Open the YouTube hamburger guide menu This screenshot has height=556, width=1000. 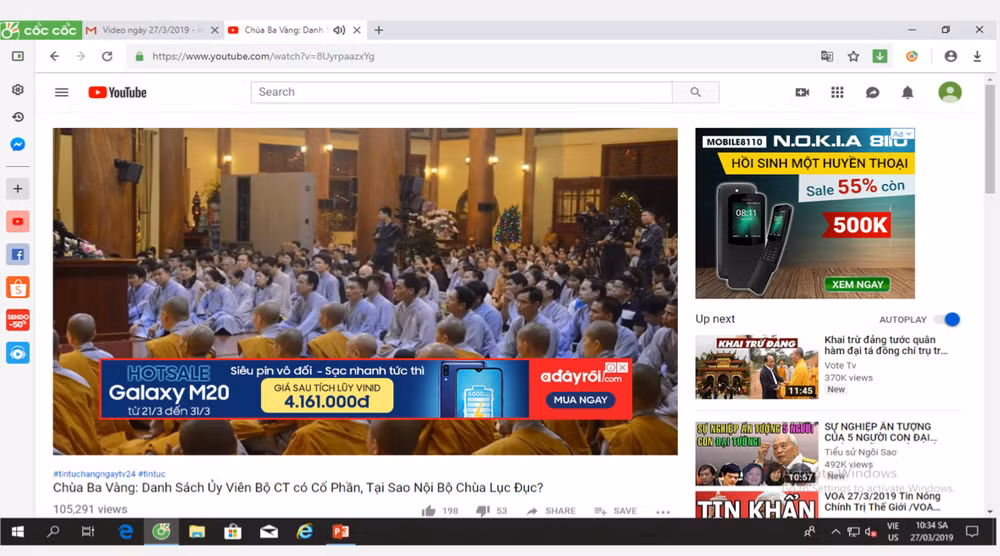61,92
